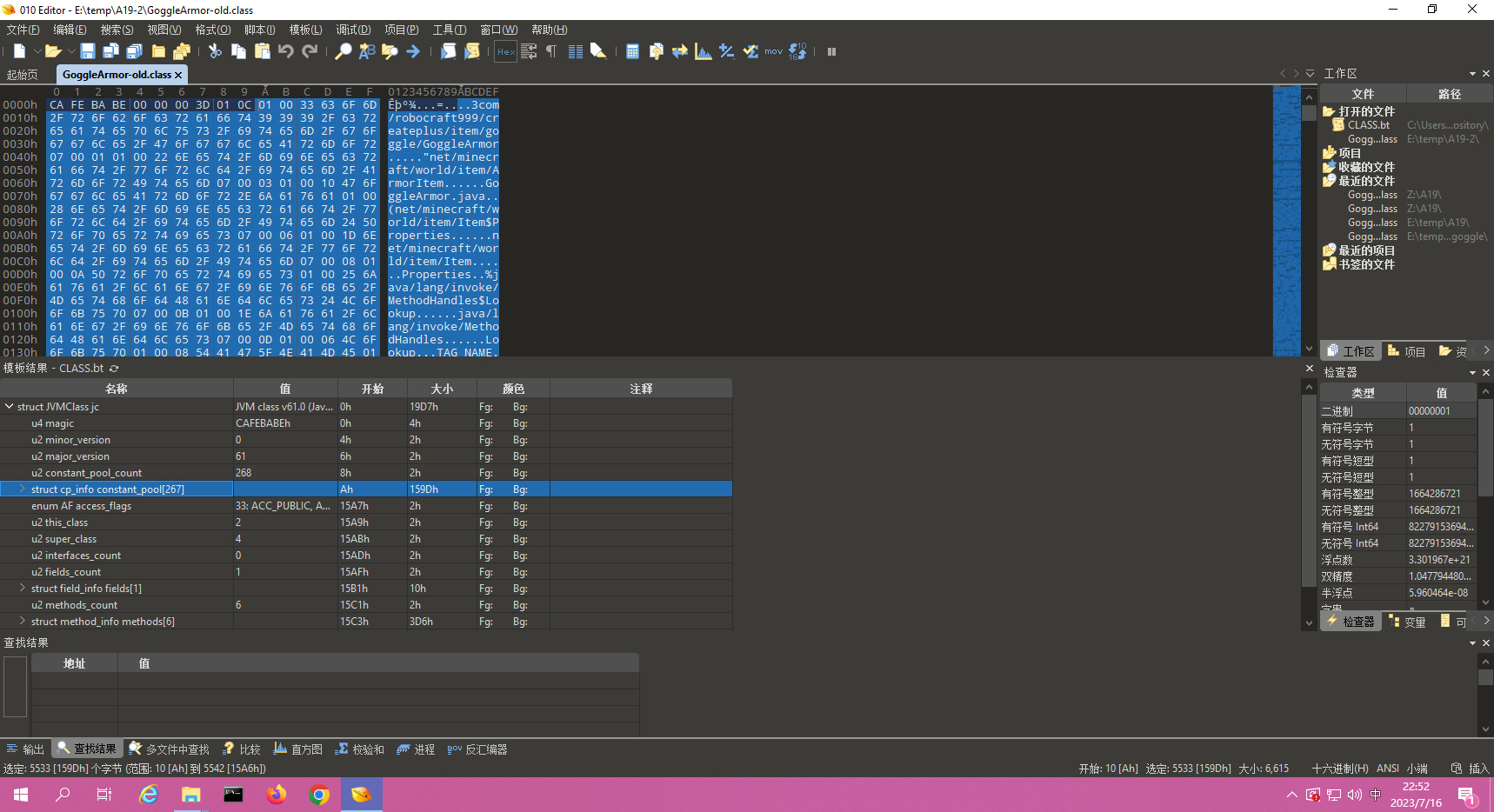
Task: Open the base converter 10/16 icon
Action: tap(797, 51)
